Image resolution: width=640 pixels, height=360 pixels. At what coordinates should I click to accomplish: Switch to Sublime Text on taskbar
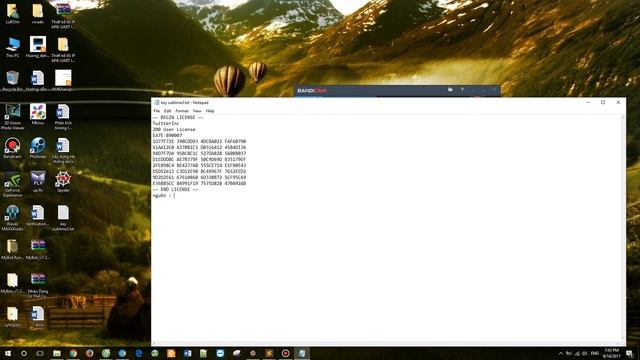click(269, 353)
